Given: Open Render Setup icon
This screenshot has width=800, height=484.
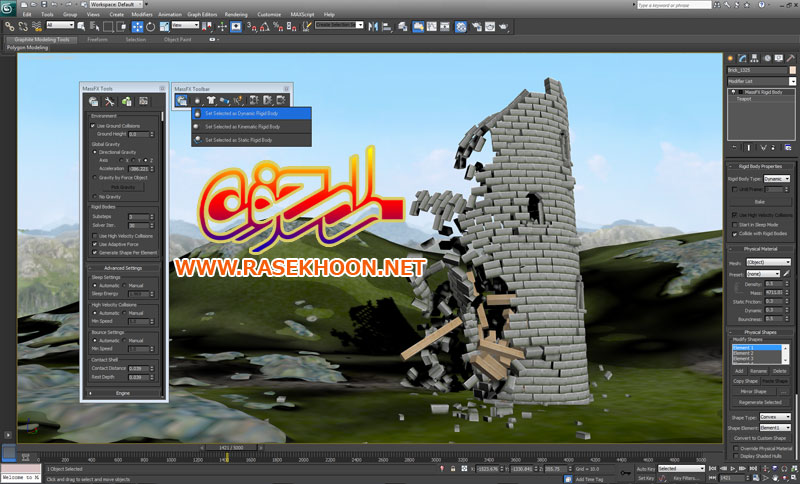Looking at the screenshot, I should (477, 27).
